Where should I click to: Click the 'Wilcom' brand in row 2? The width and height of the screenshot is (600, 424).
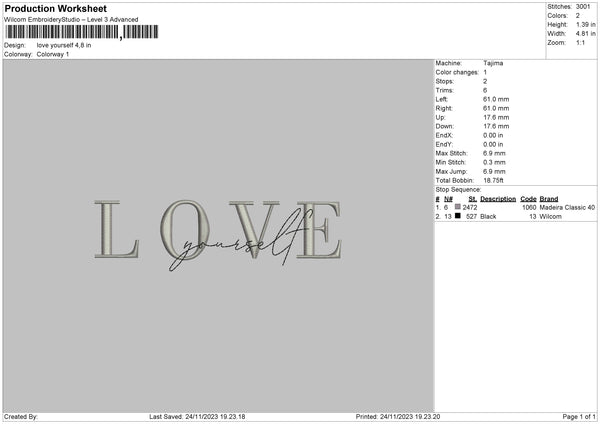551,217
